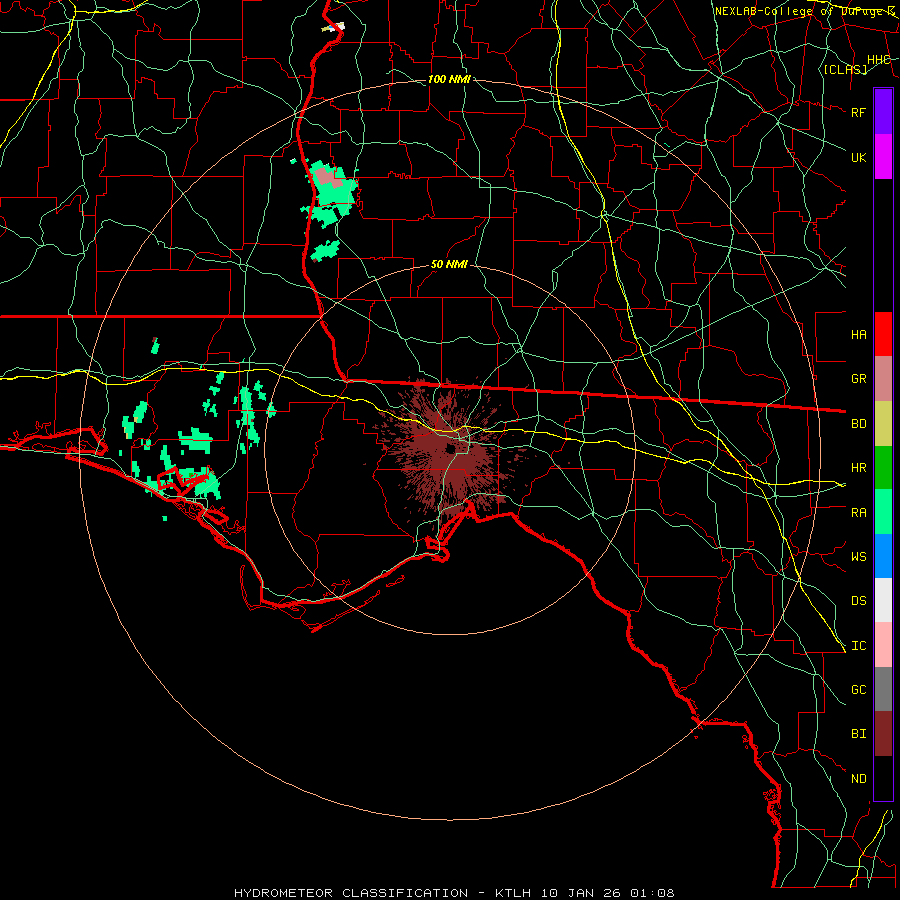Click the WS legend label
Image resolution: width=900 pixels, height=900 pixels.
(858, 556)
